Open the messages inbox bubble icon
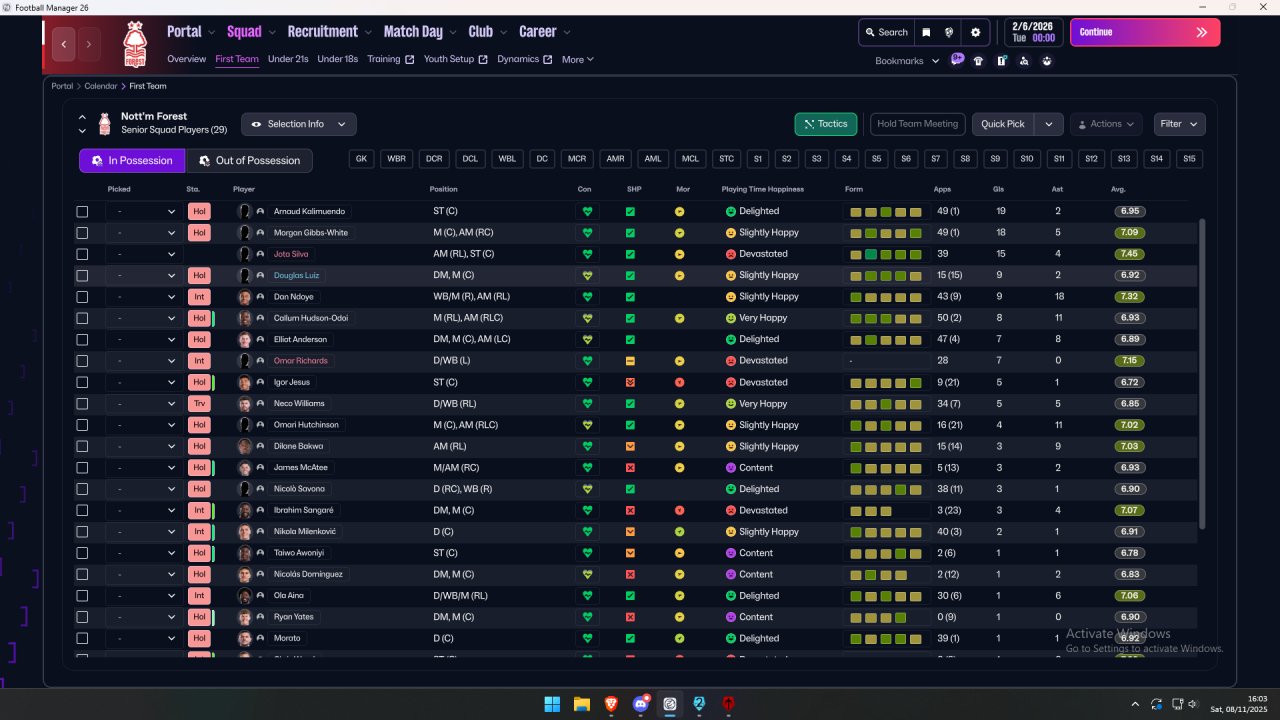Viewport: 1280px width, 720px height. click(957, 60)
